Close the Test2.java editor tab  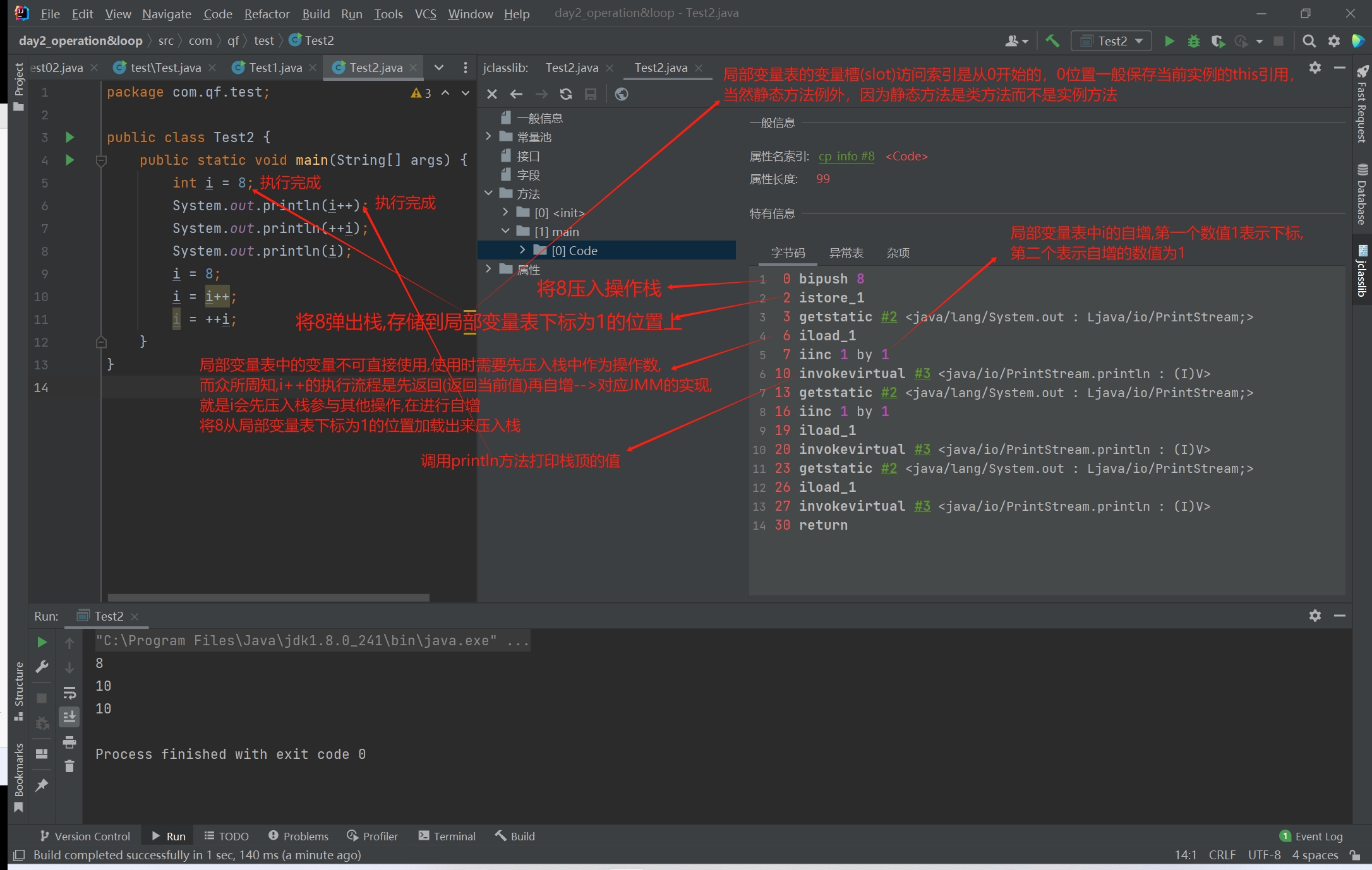413,68
